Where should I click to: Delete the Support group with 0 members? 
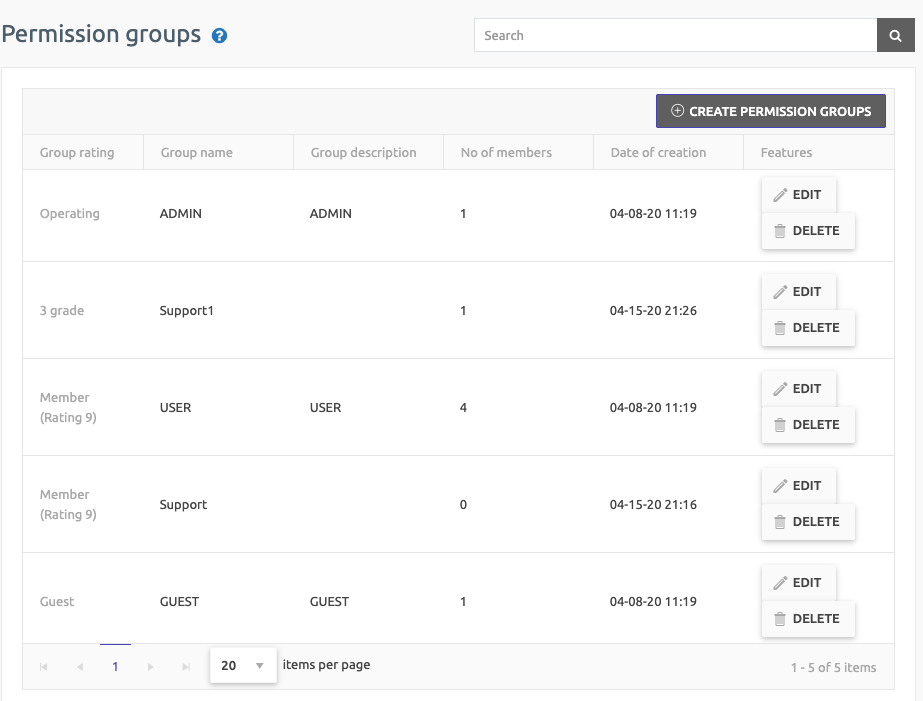(x=807, y=522)
